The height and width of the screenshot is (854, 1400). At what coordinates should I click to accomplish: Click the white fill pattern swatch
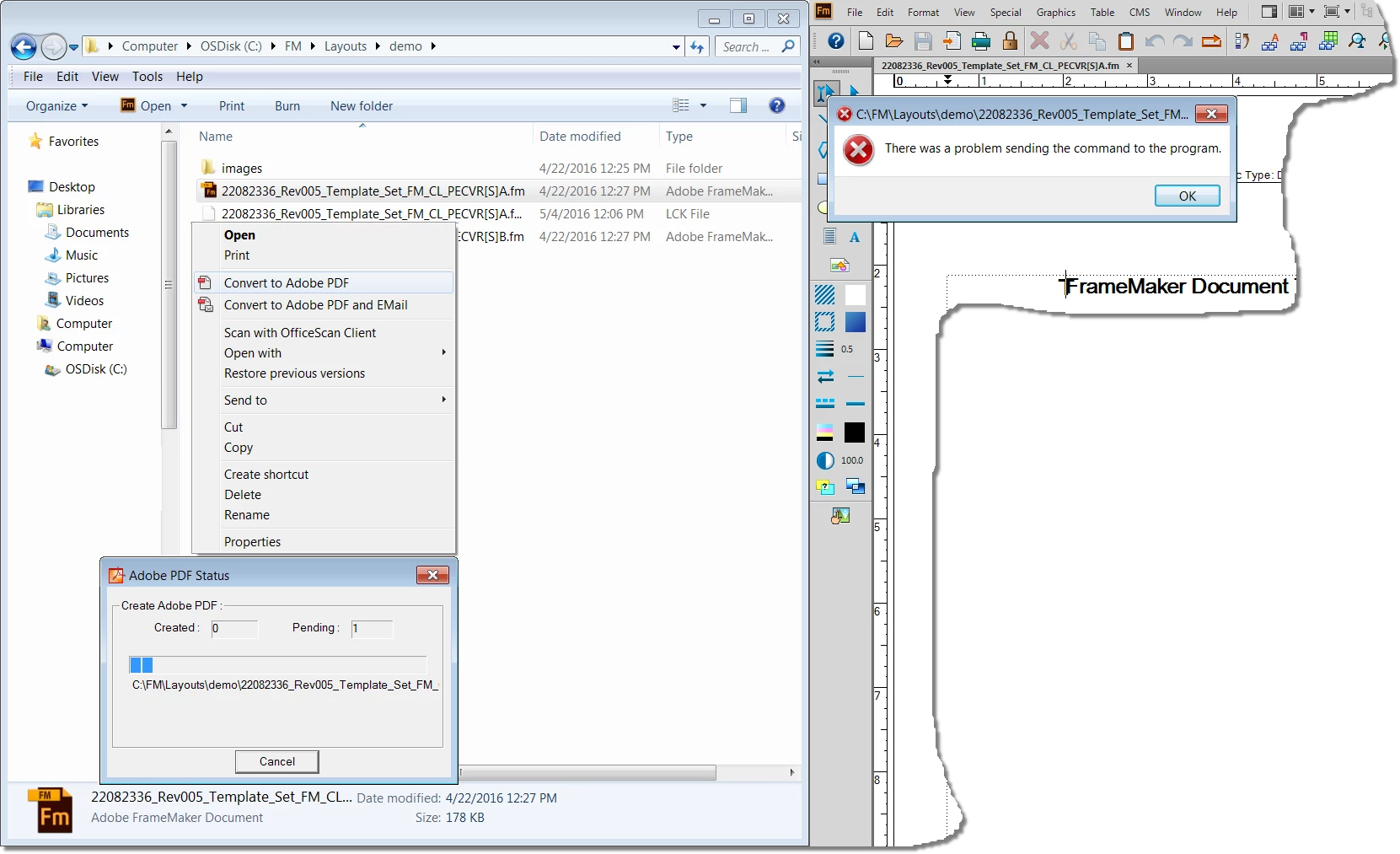coord(855,294)
